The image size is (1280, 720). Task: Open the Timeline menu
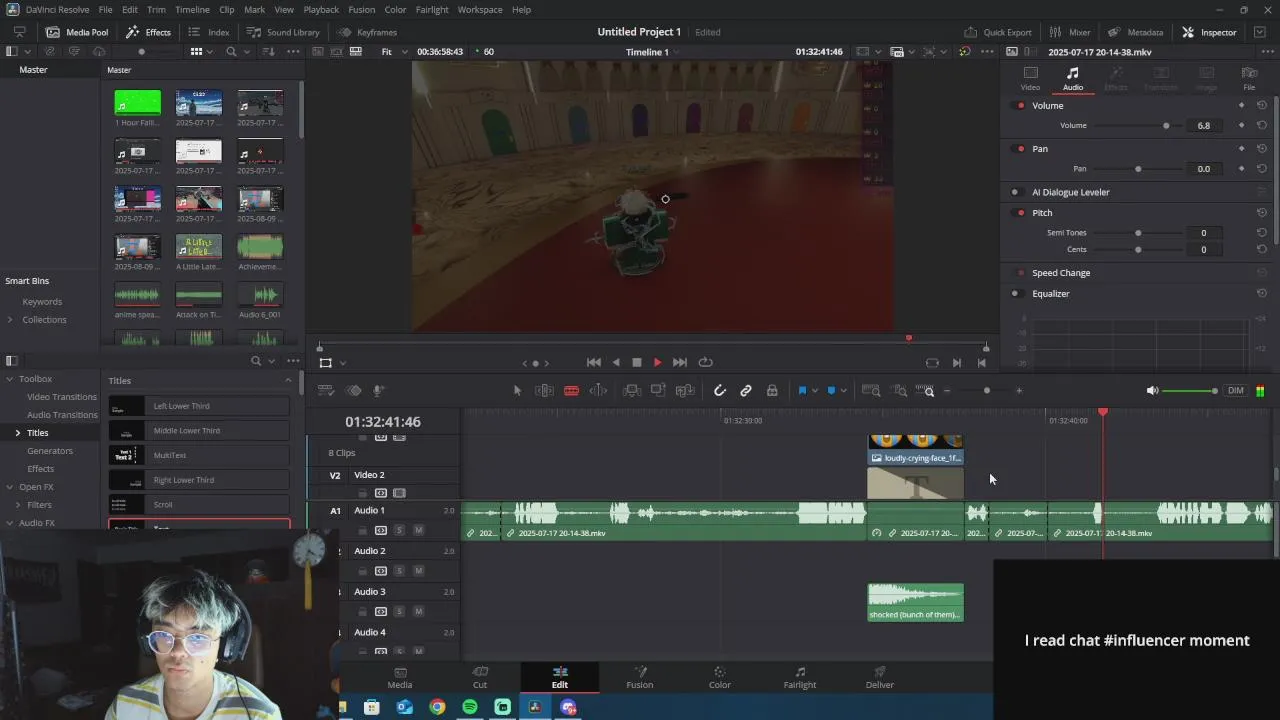(x=192, y=9)
